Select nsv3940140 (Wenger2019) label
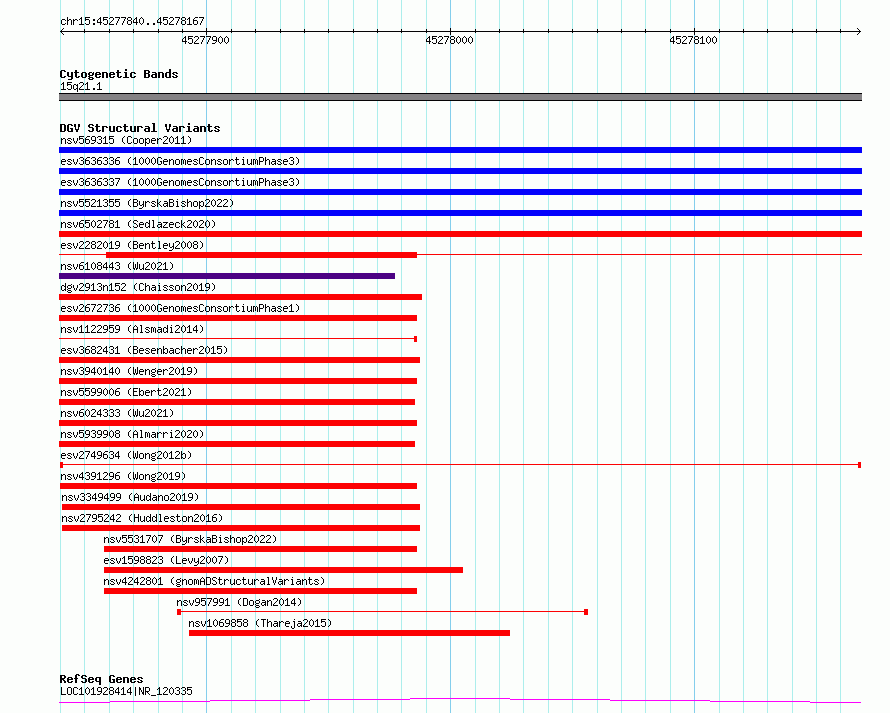Screen dimensions: 890x713 click(x=129, y=371)
